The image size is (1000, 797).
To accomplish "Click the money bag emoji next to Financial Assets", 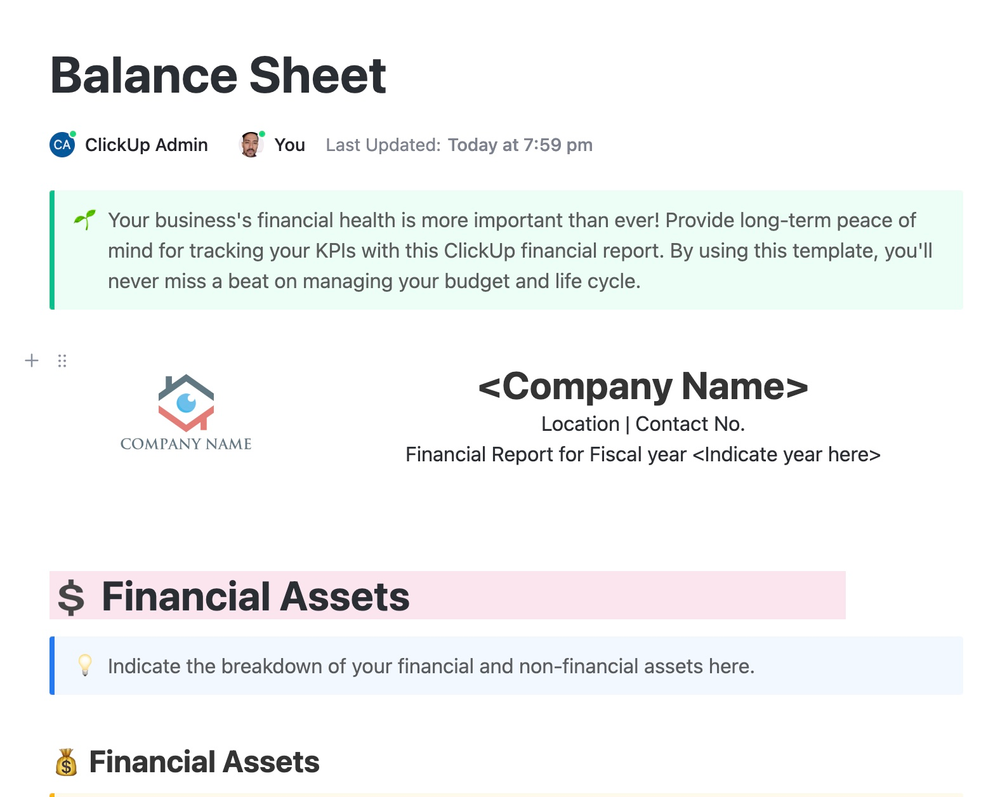I will click(x=66, y=762).
